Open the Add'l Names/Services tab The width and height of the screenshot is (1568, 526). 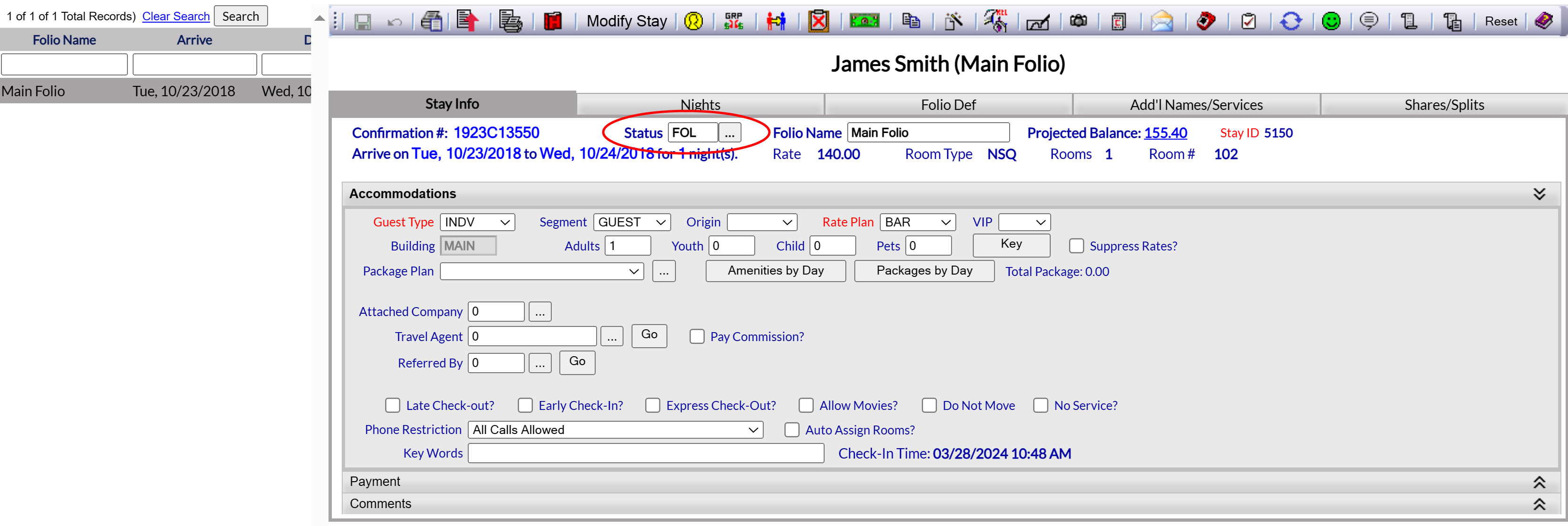pos(1196,105)
